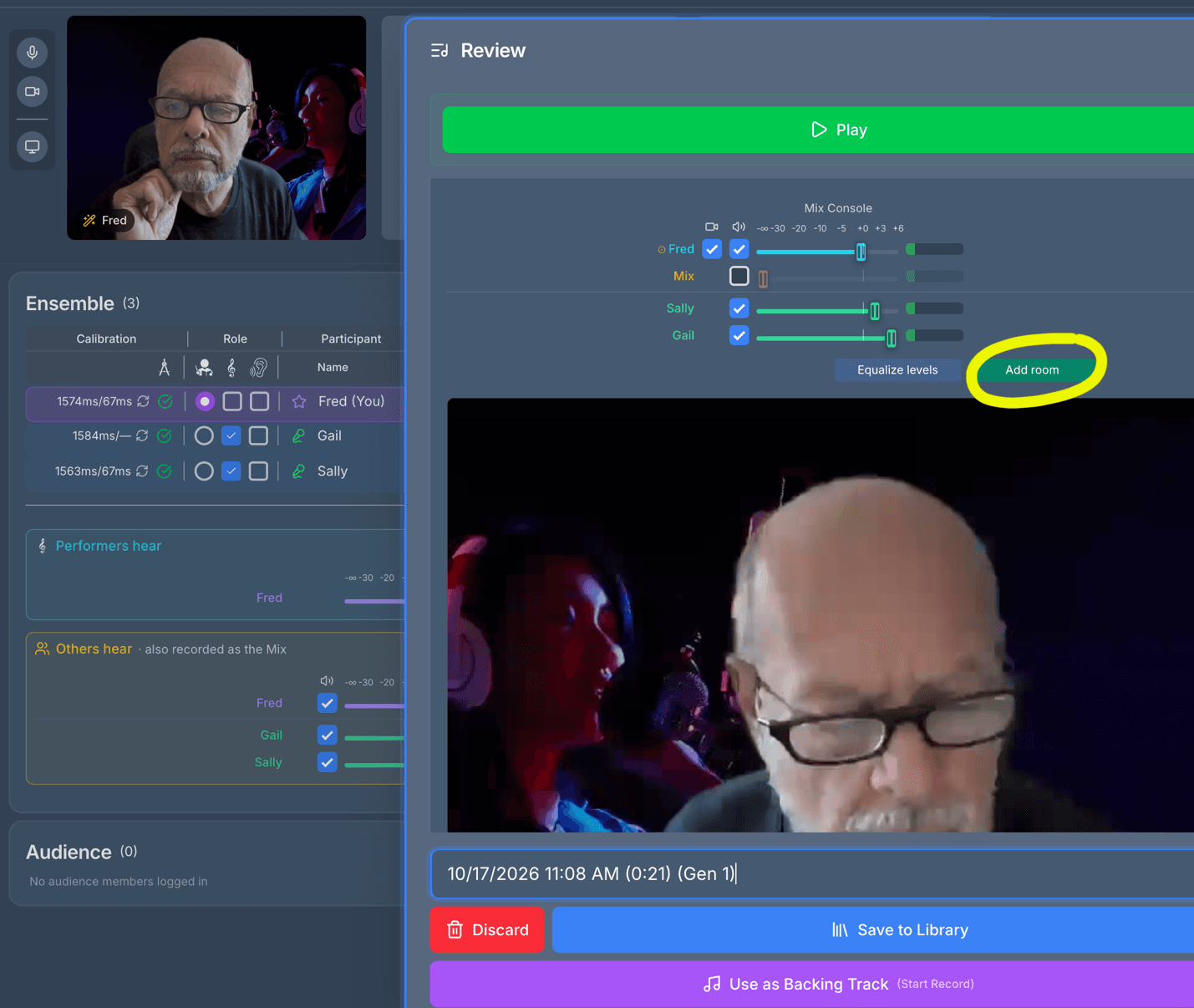Image resolution: width=1194 pixels, height=1008 pixels.
Task: Click Use as Backing Track button
Action: coord(812,984)
